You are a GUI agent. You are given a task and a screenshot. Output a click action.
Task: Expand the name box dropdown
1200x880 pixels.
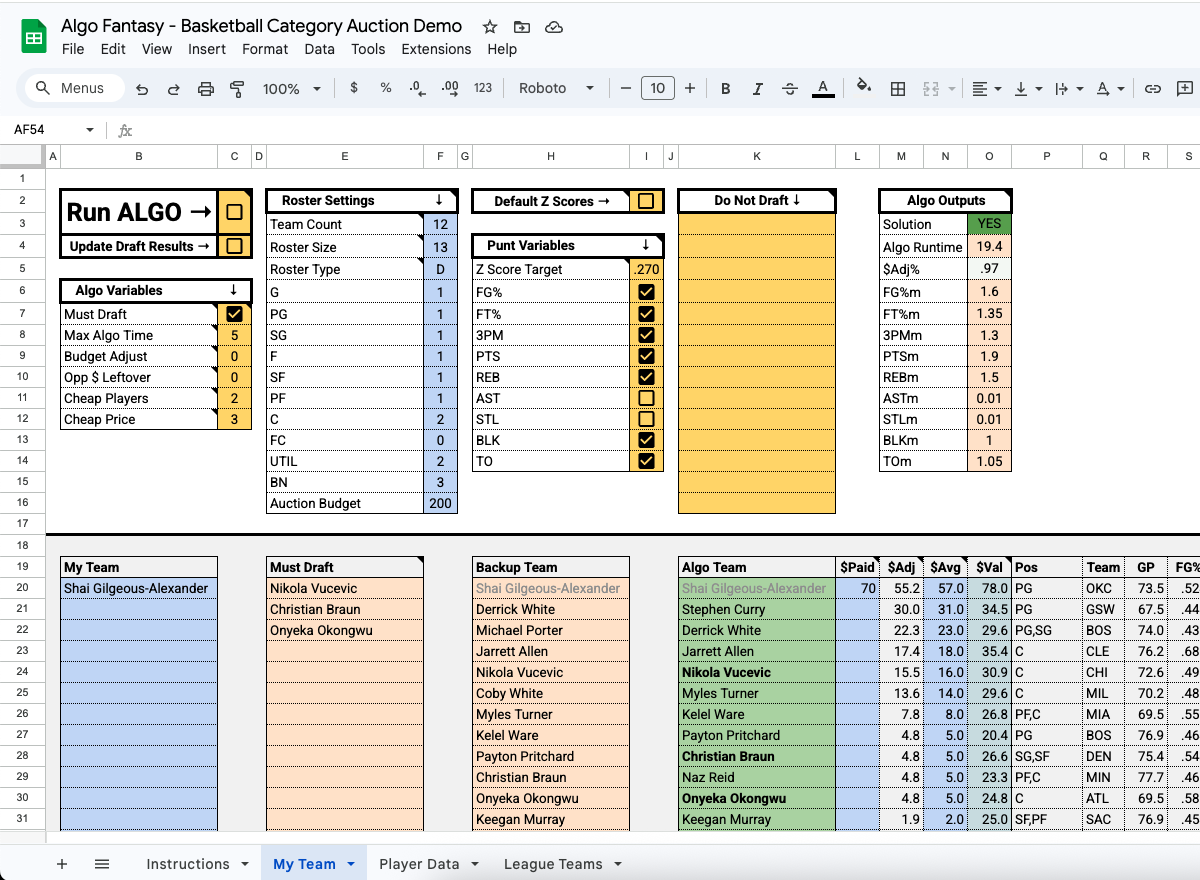(90, 130)
